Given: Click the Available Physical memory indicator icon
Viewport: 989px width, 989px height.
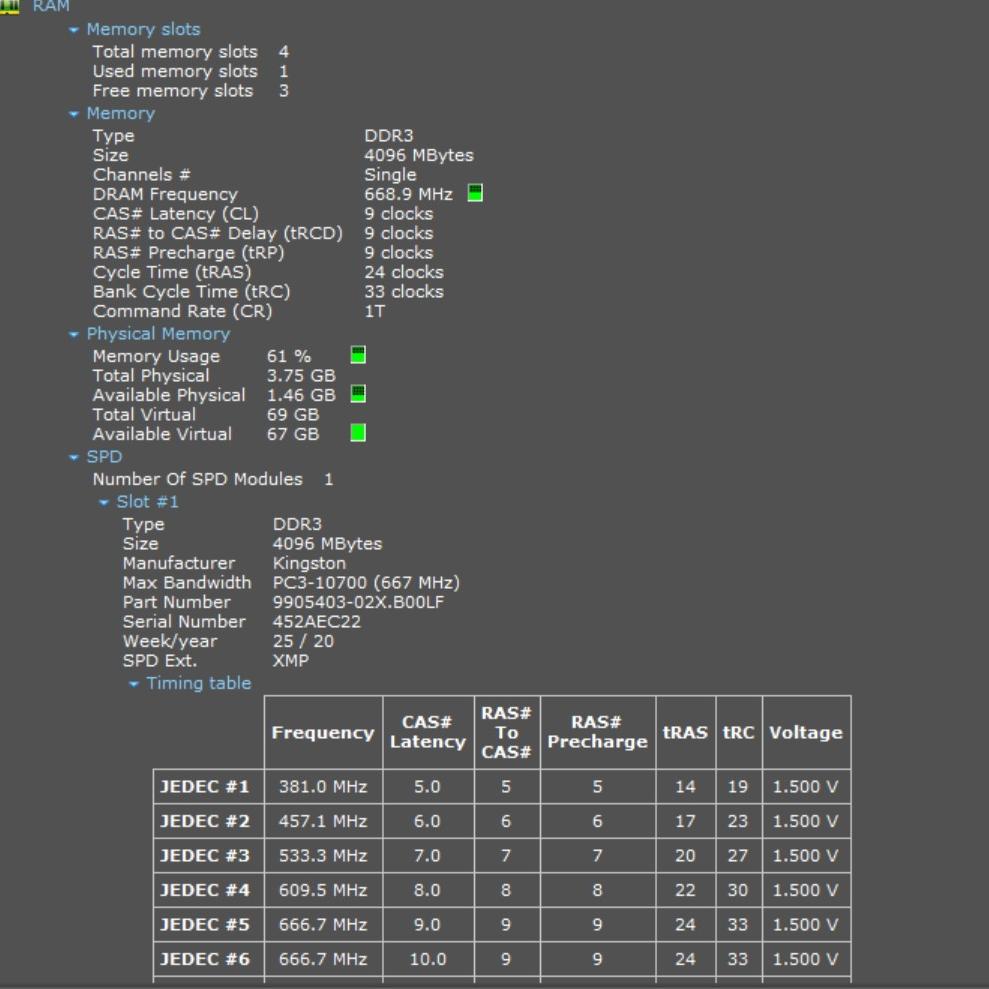Looking at the screenshot, I should point(358,394).
